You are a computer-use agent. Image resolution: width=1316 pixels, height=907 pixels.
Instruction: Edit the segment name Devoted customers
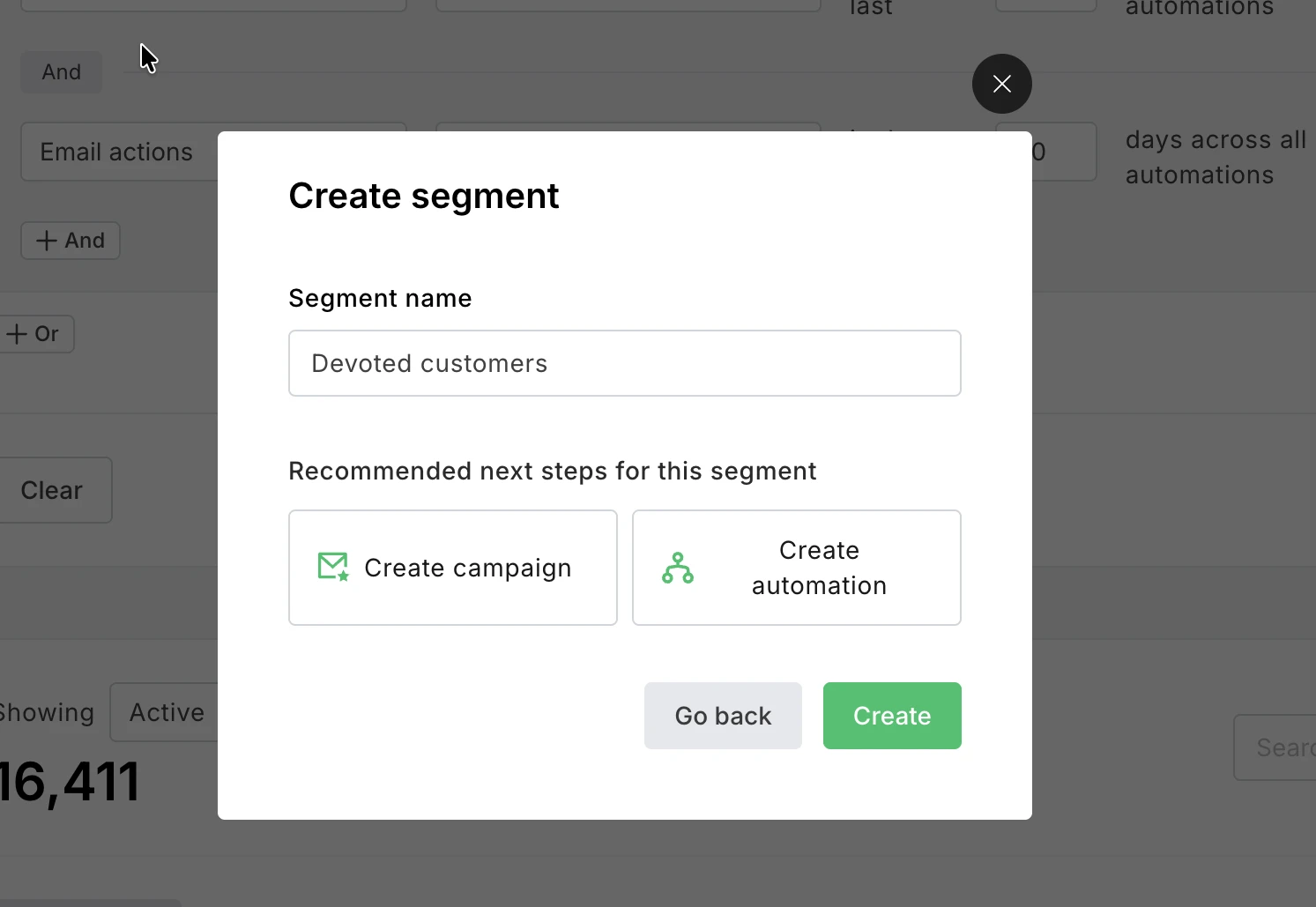pos(624,363)
